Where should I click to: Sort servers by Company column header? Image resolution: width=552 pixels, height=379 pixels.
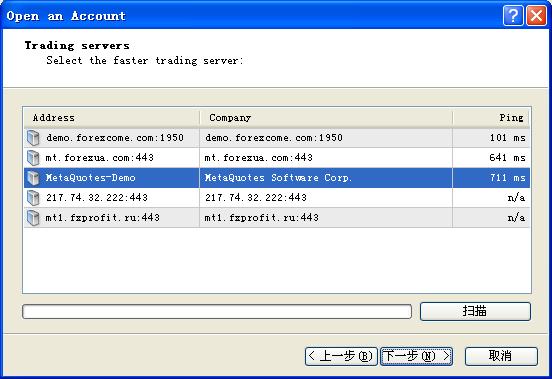(326, 118)
